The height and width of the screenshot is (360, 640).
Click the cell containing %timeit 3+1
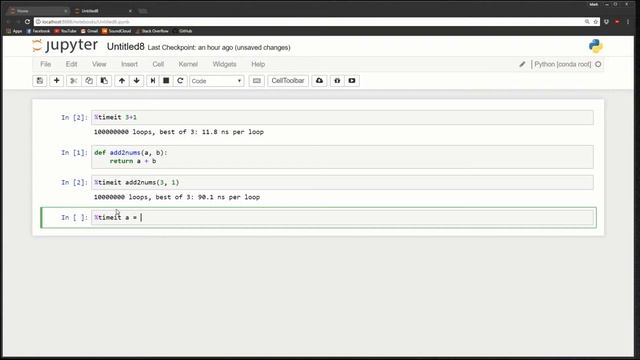point(342,118)
